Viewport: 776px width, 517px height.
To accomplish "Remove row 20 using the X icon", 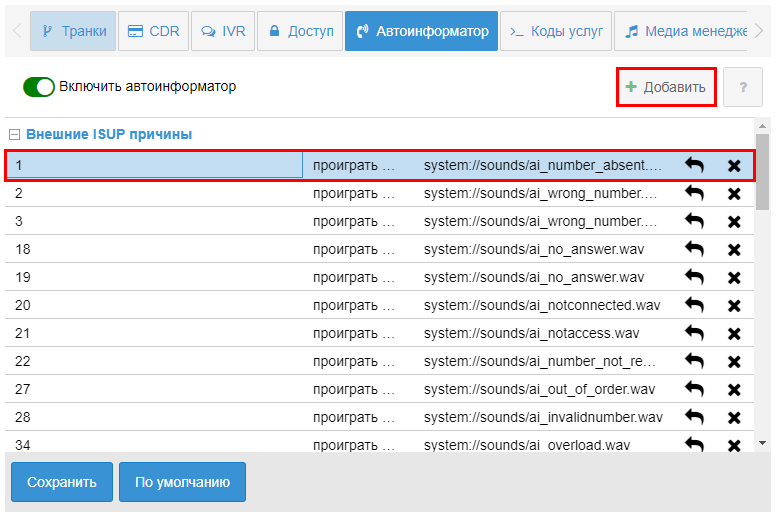I will click(734, 305).
